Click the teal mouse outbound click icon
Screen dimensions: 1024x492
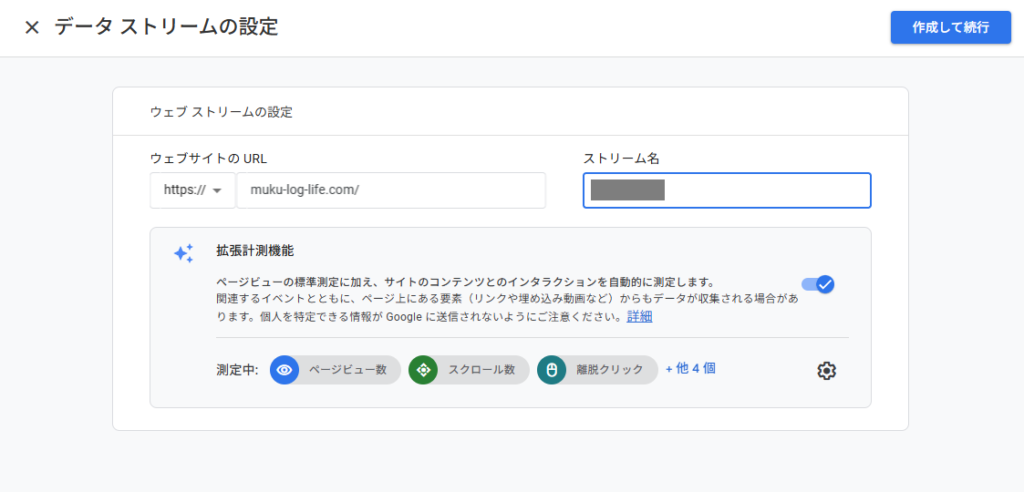551,370
